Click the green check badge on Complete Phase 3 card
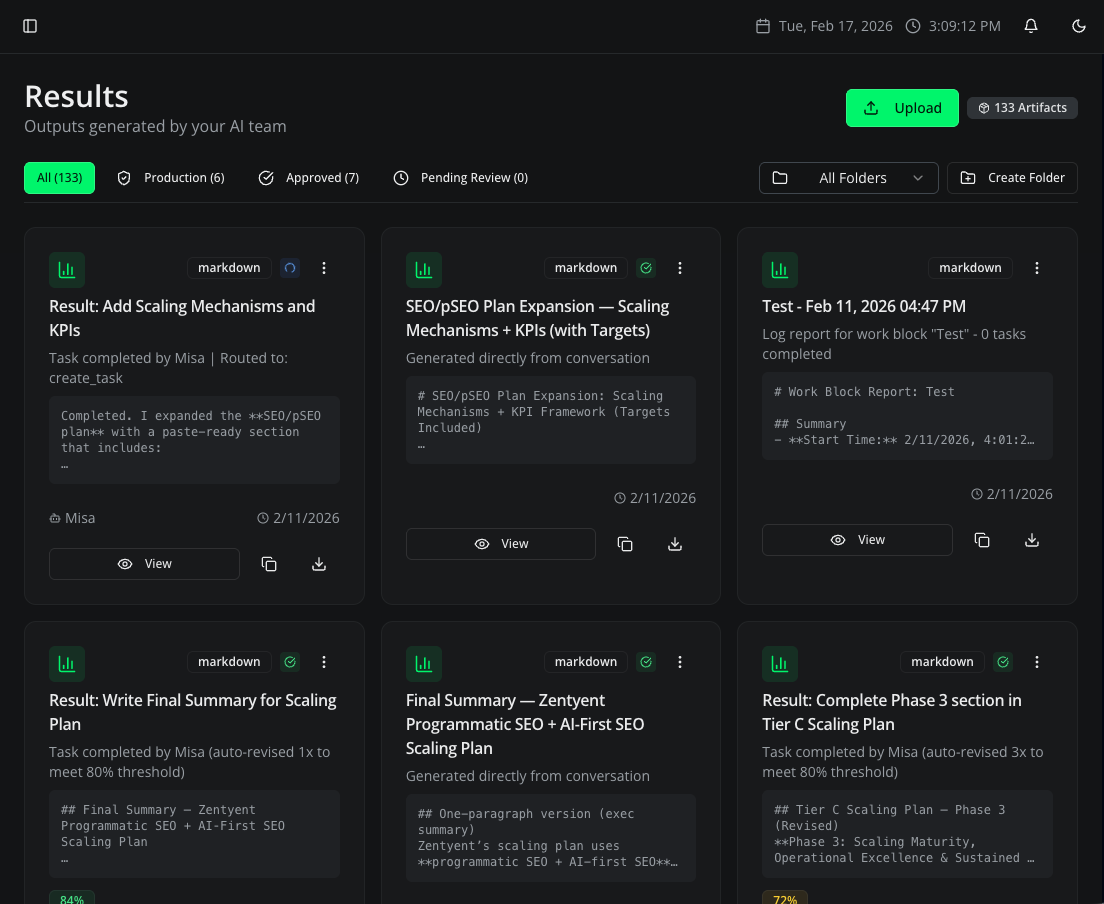Image resolution: width=1104 pixels, height=904 pixels. tap(1003, 662)
